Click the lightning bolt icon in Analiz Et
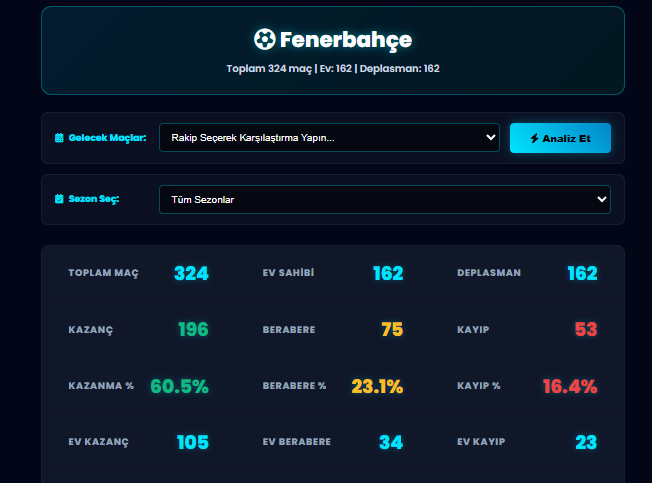 535,138
